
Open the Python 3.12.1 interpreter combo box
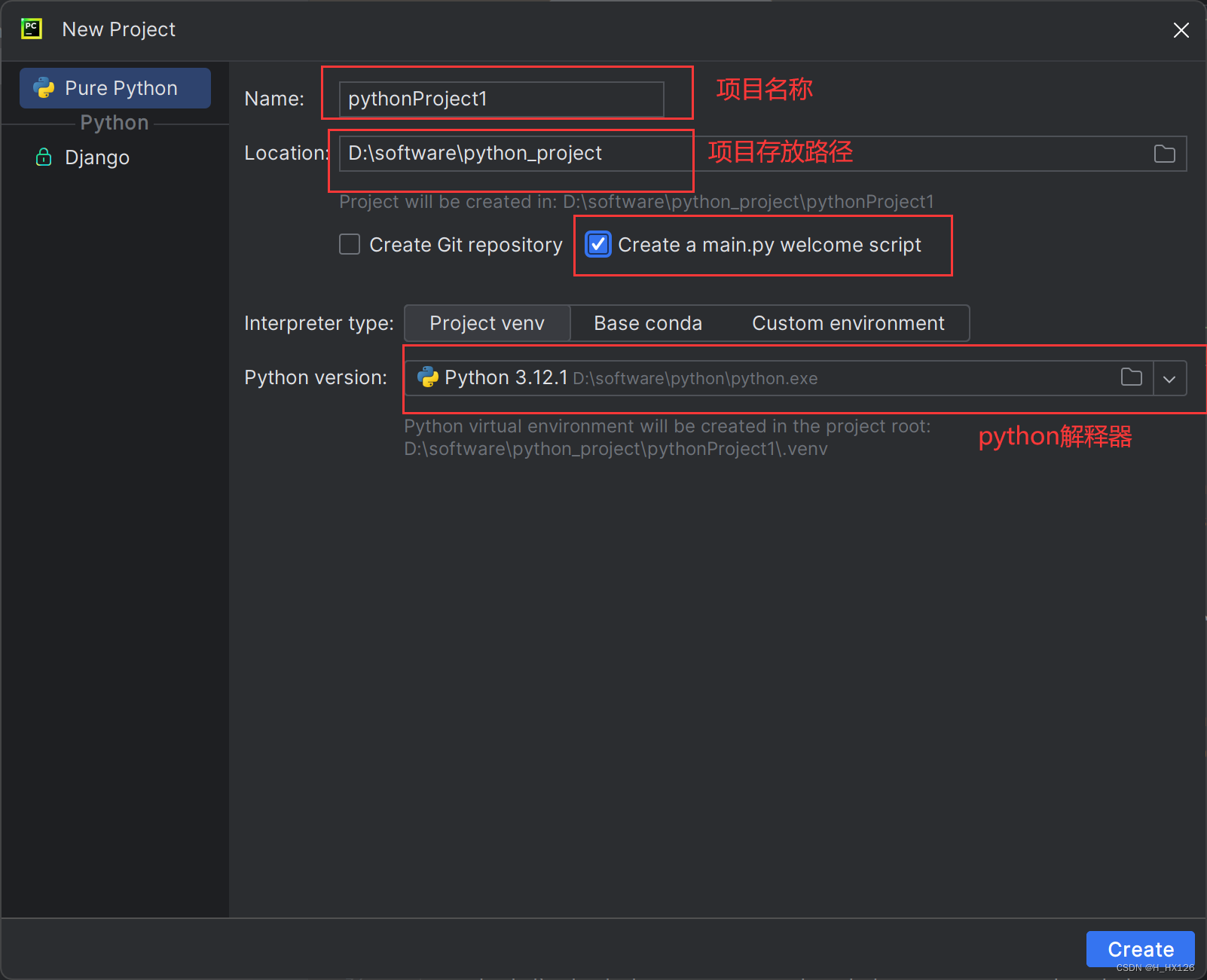(796, 378)
